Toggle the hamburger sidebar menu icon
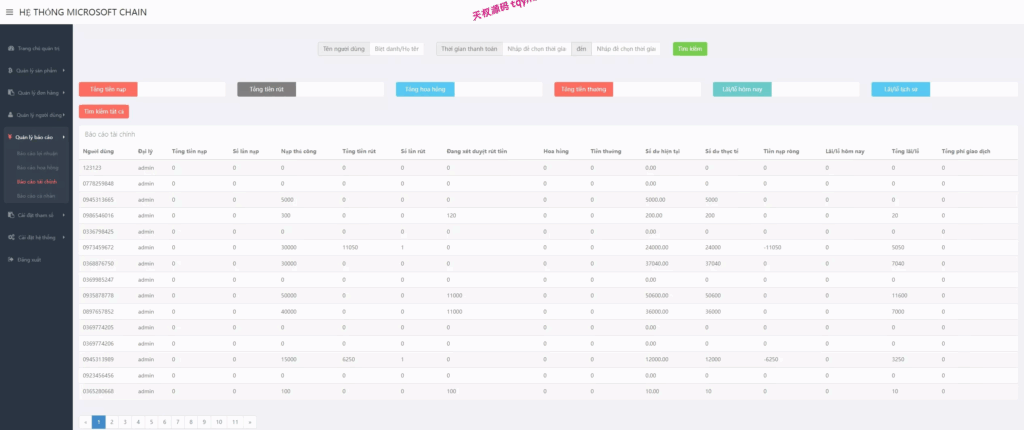 coord(9,12)
